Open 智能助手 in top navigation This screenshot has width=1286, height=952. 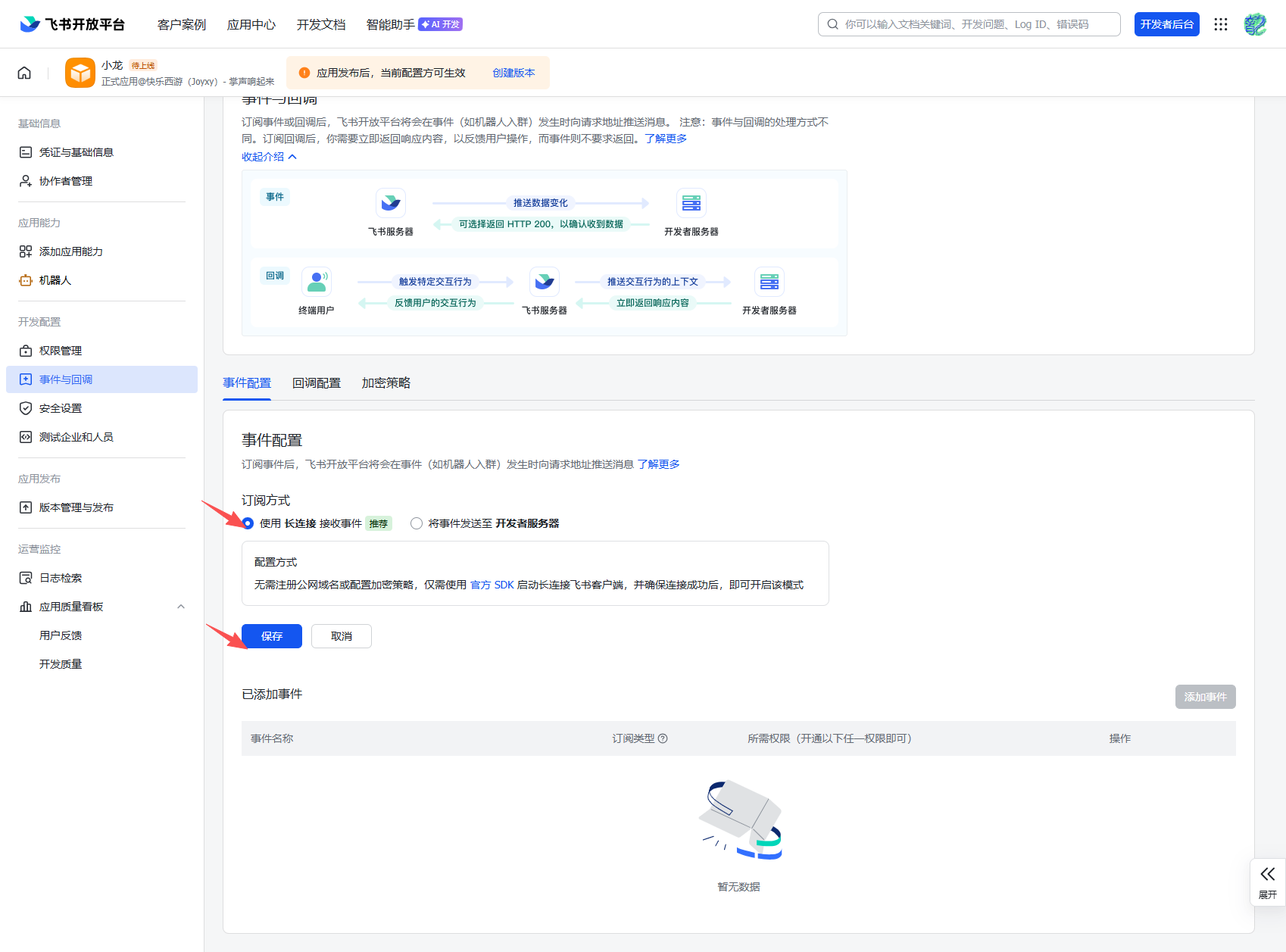click(391, 24)
